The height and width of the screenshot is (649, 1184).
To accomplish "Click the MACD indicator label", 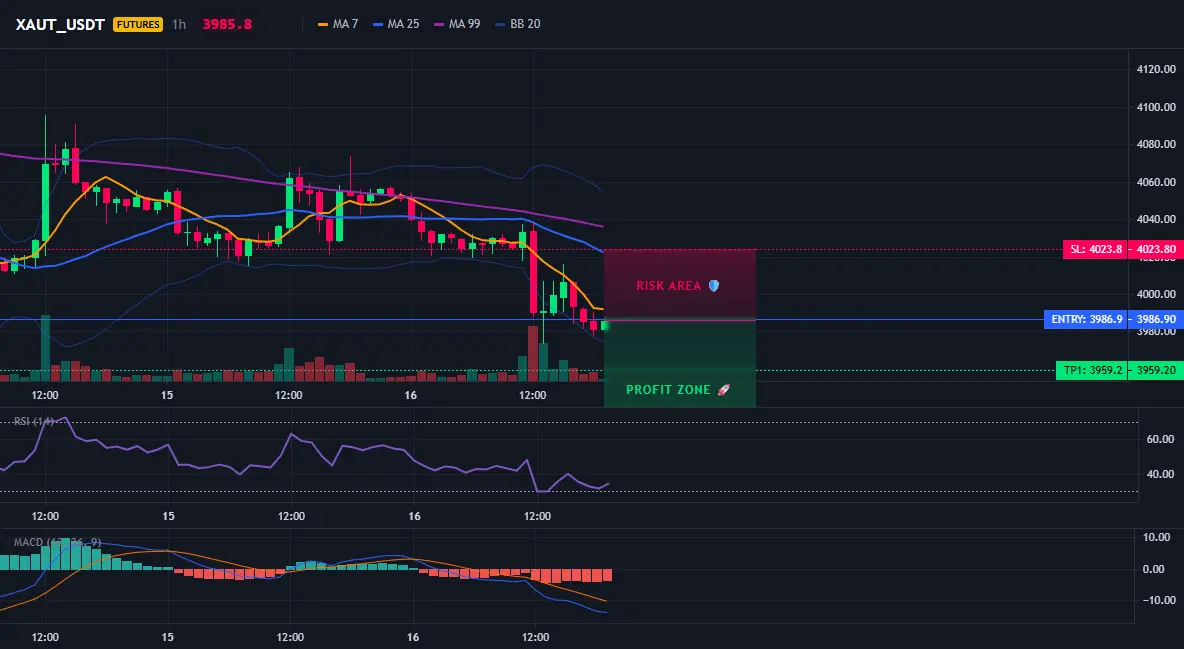I will tap(57, 542).
